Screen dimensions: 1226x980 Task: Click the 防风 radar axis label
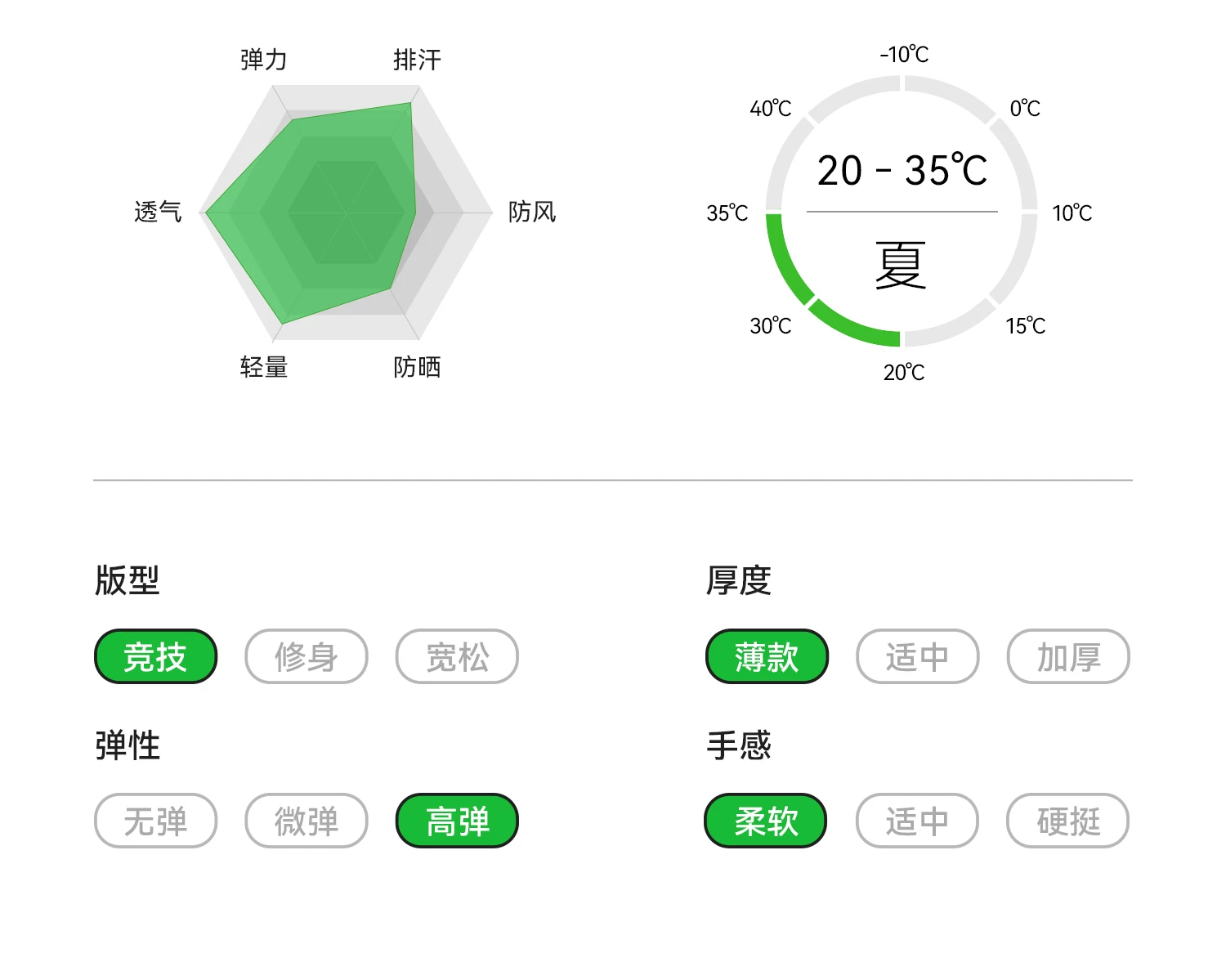pyautogui.click(x=532, y=213)
